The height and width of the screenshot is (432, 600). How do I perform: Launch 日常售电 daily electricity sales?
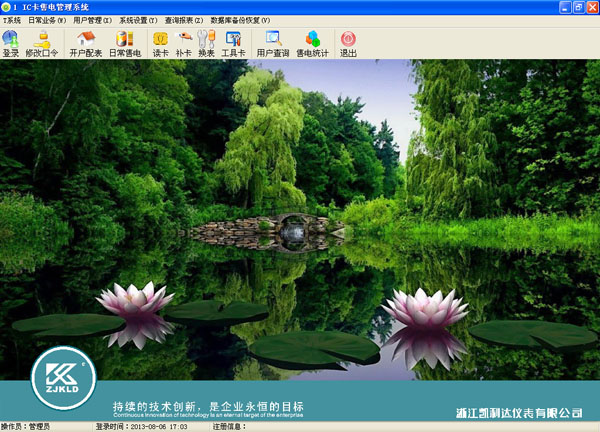(x=125, y=44)
